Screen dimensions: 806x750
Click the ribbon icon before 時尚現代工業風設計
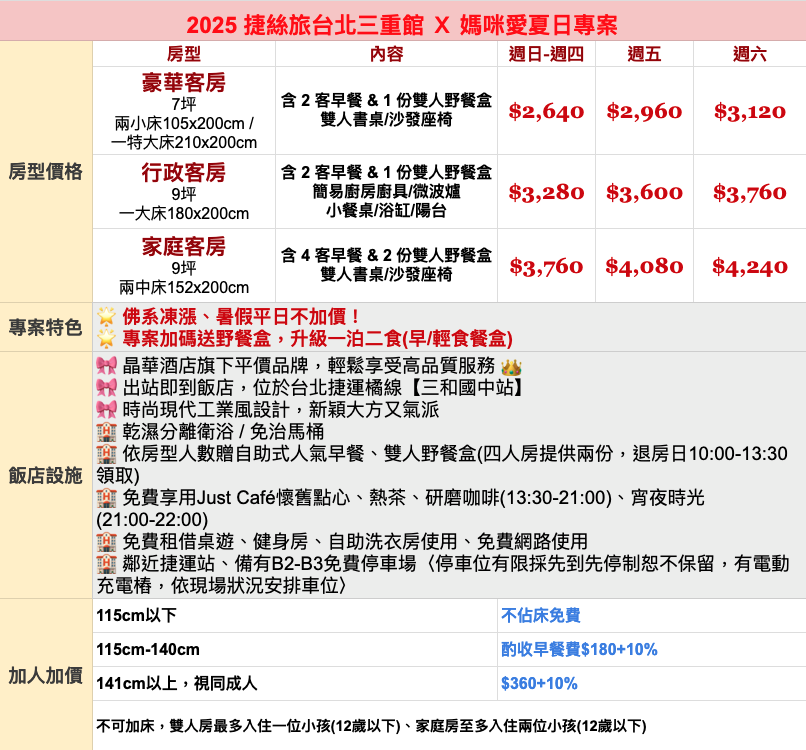(x=106, y=409)
